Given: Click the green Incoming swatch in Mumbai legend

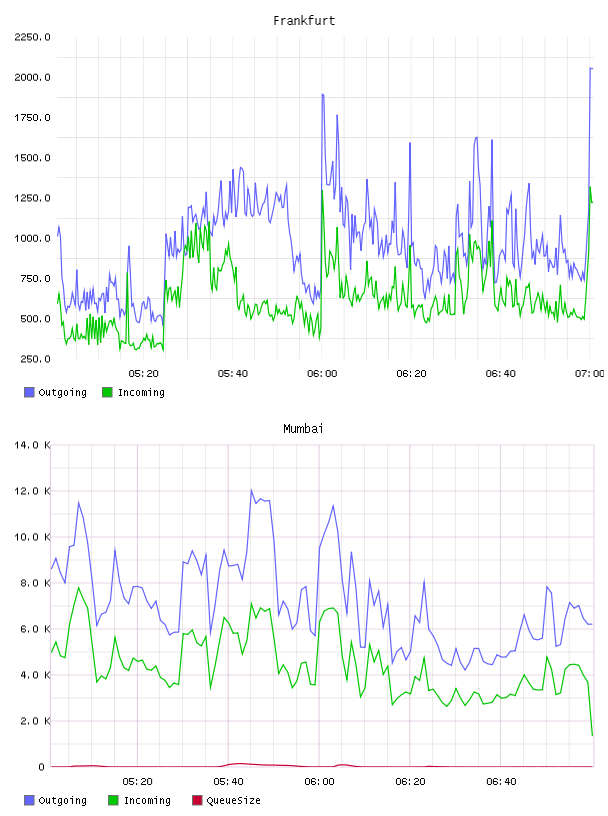Looking at the screenshot, I should (113, 800).
